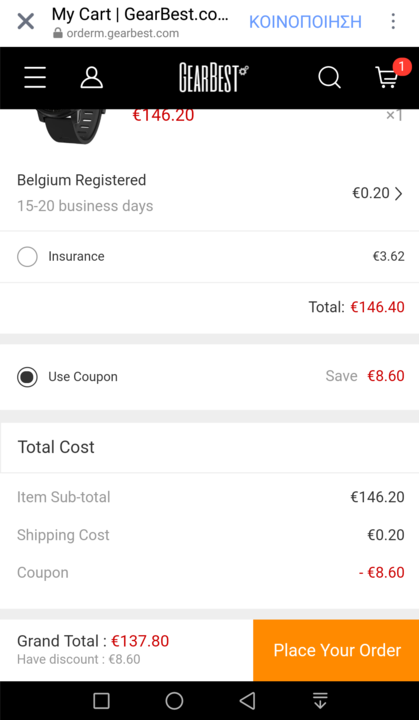Tap the hide navigation bar arrow icon
Viewport: 419px width, 720px height.
point(320,701)
